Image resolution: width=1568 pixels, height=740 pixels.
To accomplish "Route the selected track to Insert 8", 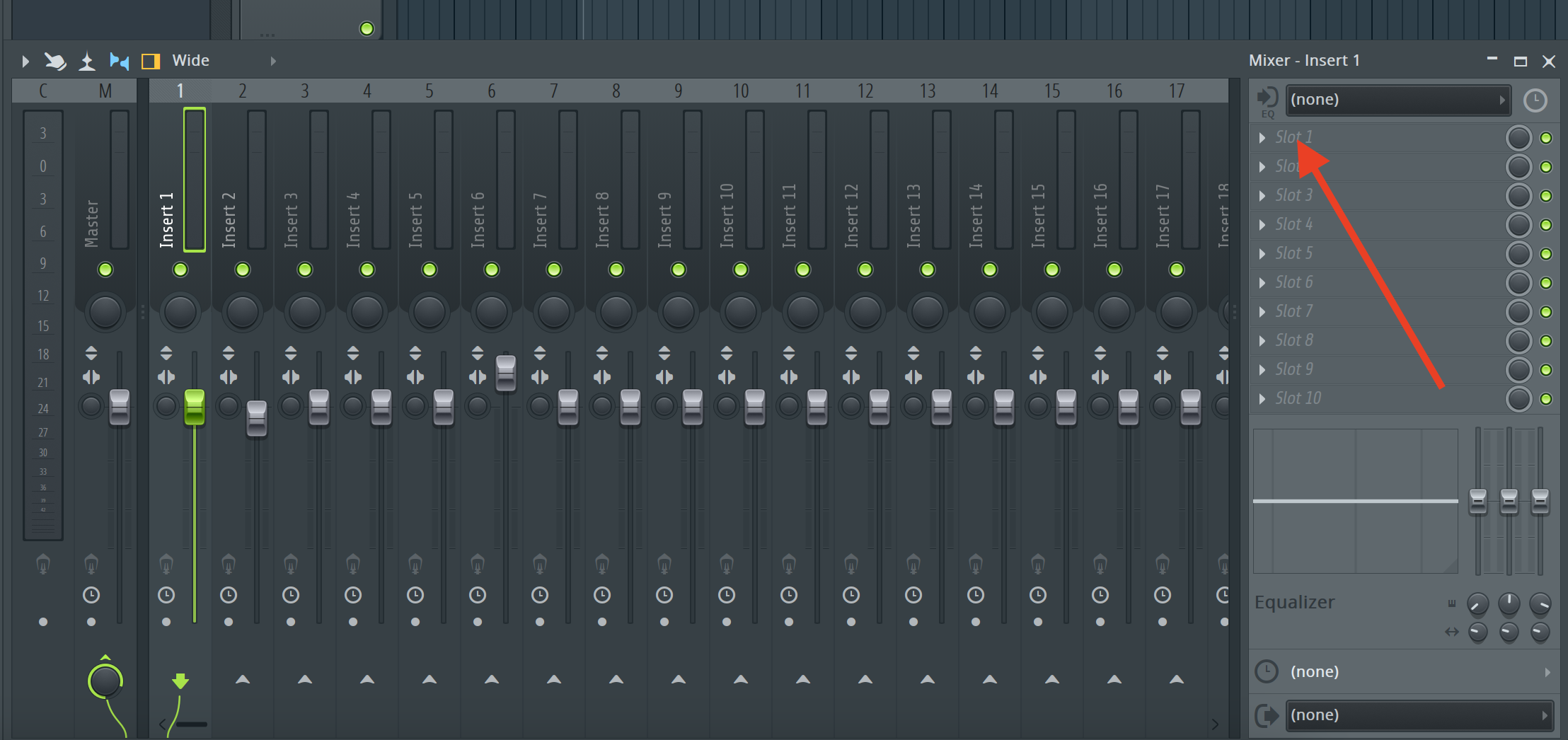I will [616, 679].
